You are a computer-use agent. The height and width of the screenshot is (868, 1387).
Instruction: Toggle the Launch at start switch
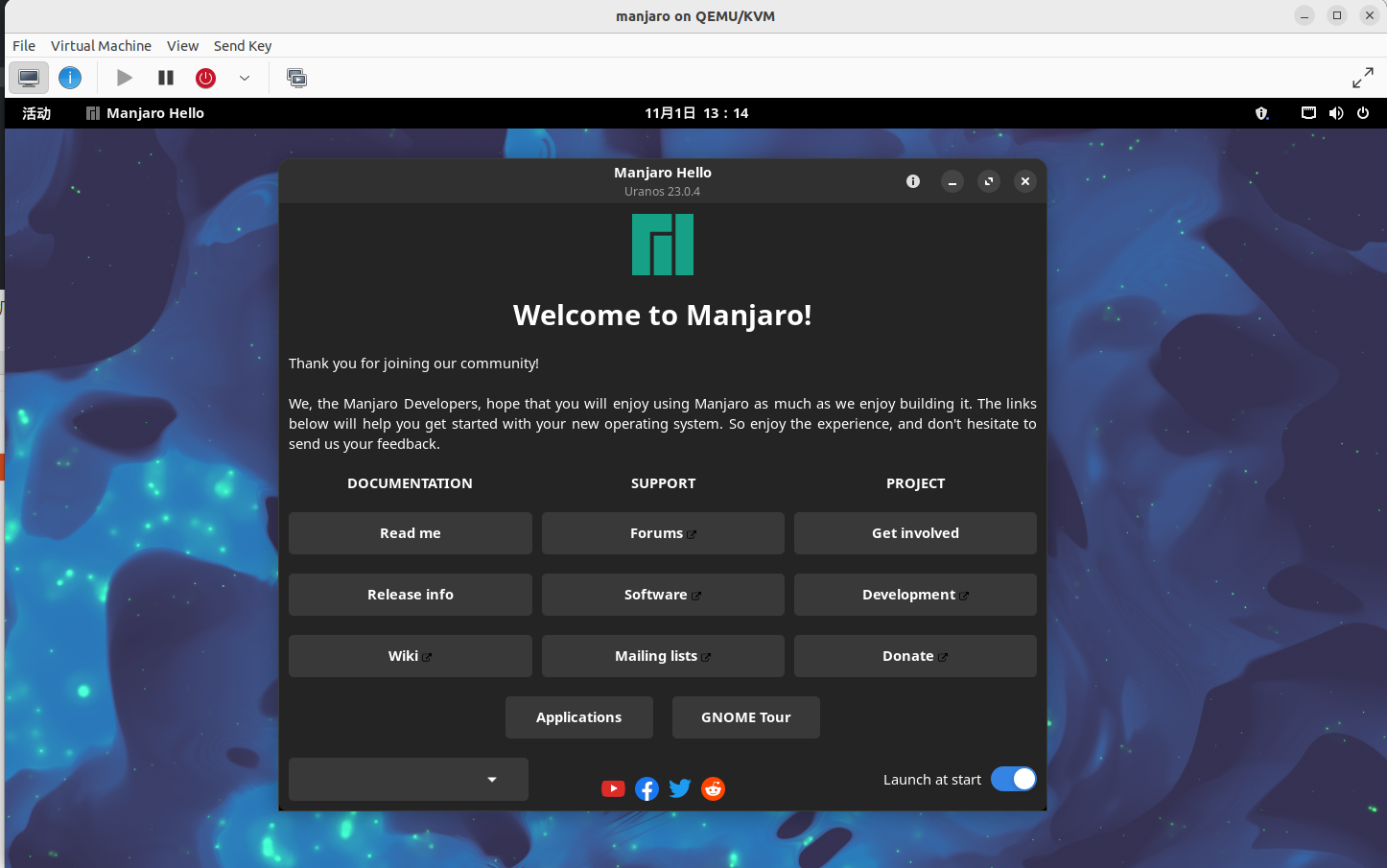(x=1014, y=779)
